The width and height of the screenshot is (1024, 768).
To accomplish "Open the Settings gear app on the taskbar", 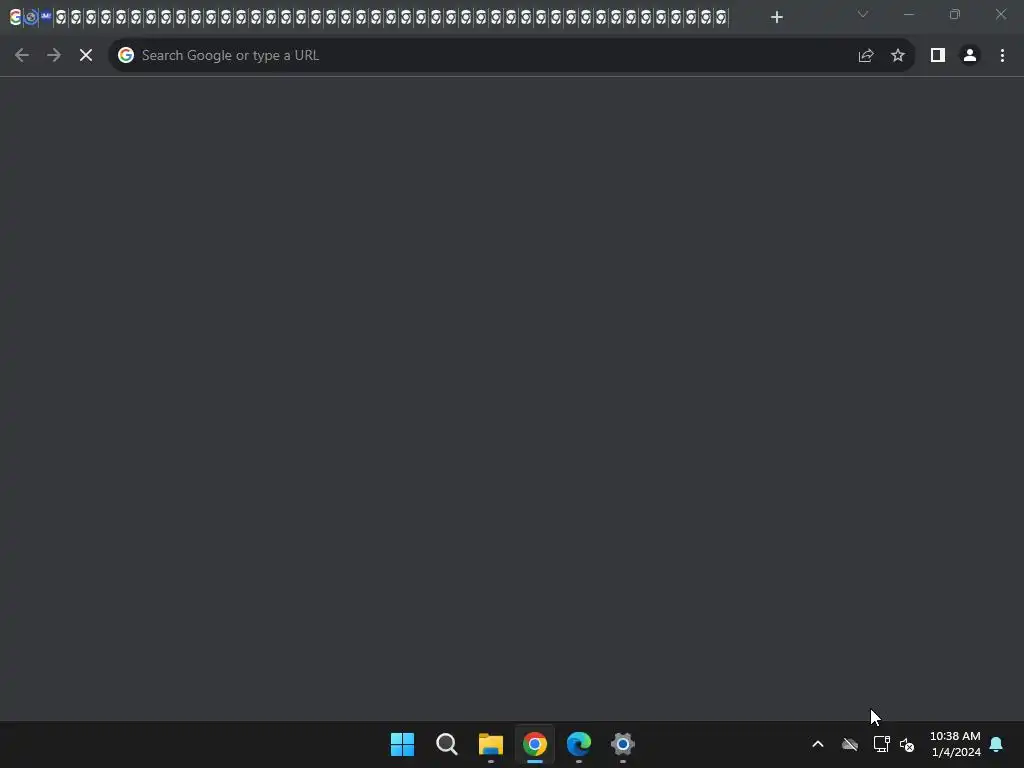I will point(622,744).
